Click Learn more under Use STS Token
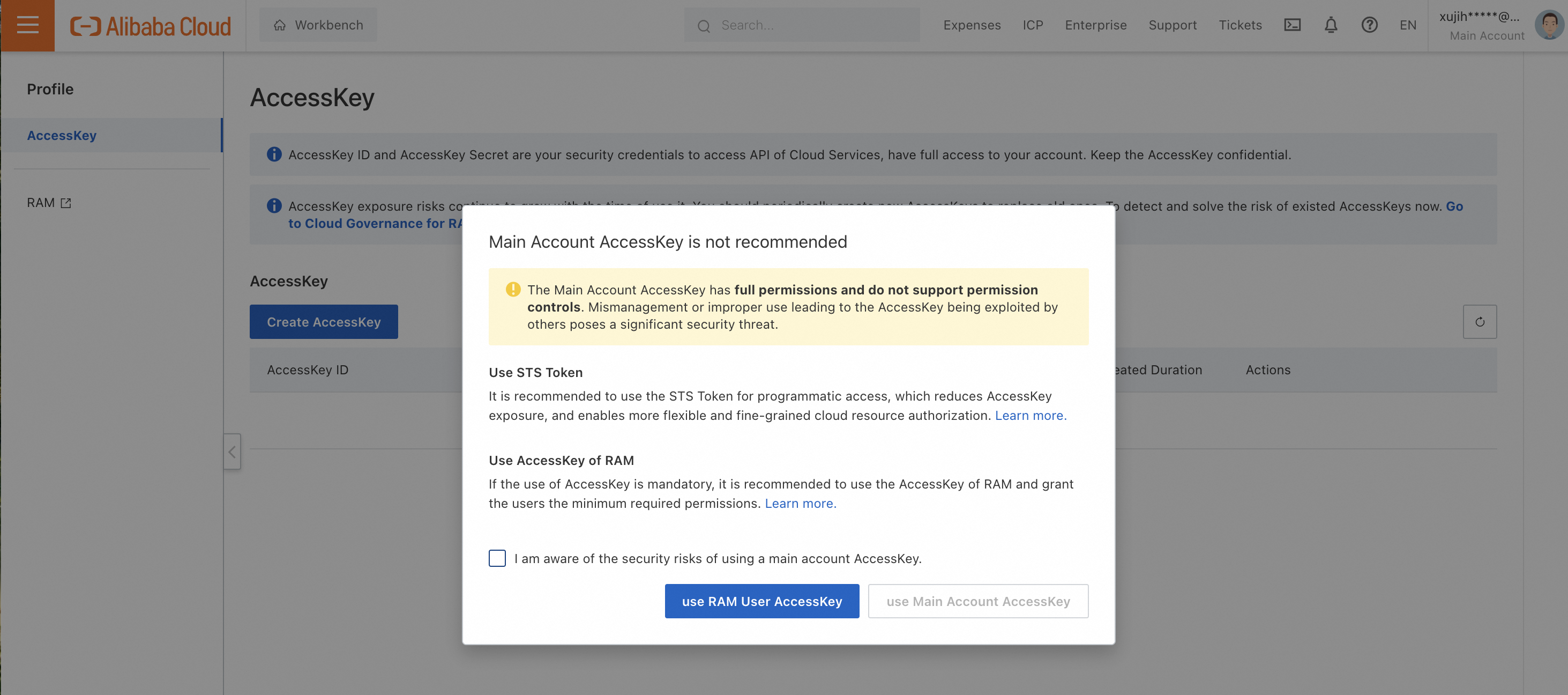 (1031, 416)
